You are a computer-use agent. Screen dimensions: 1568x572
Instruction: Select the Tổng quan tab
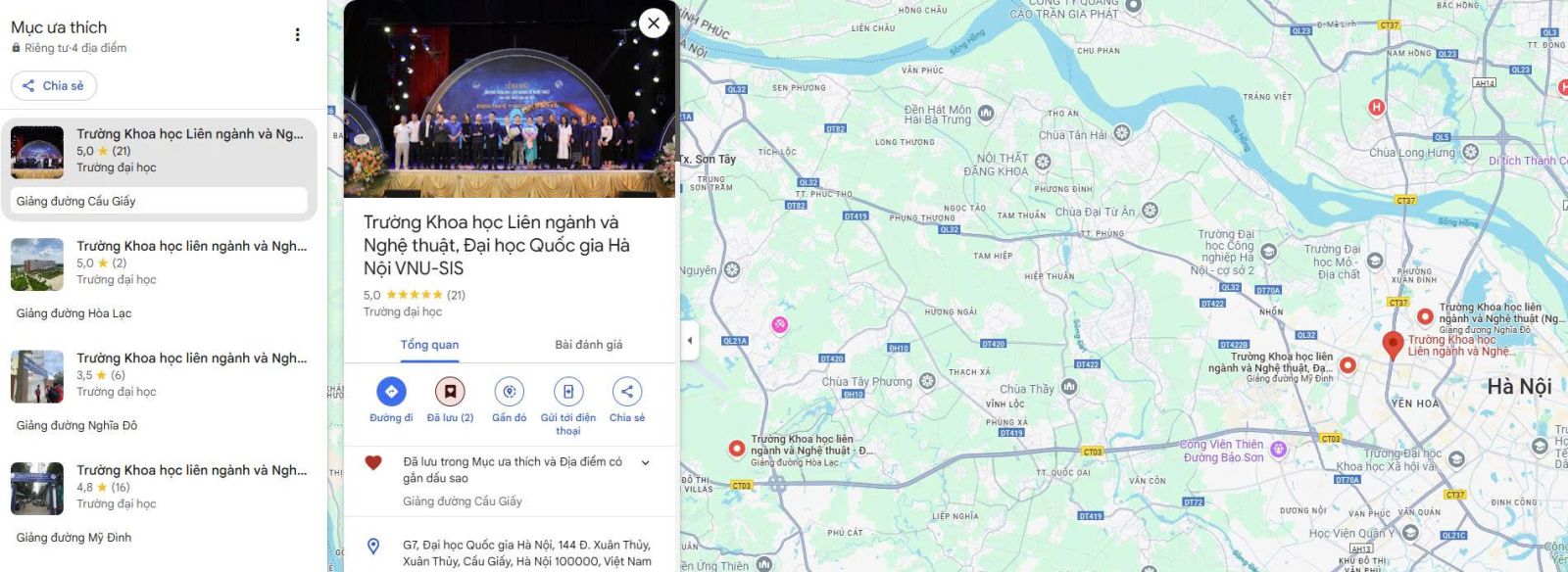click(429, 345)
